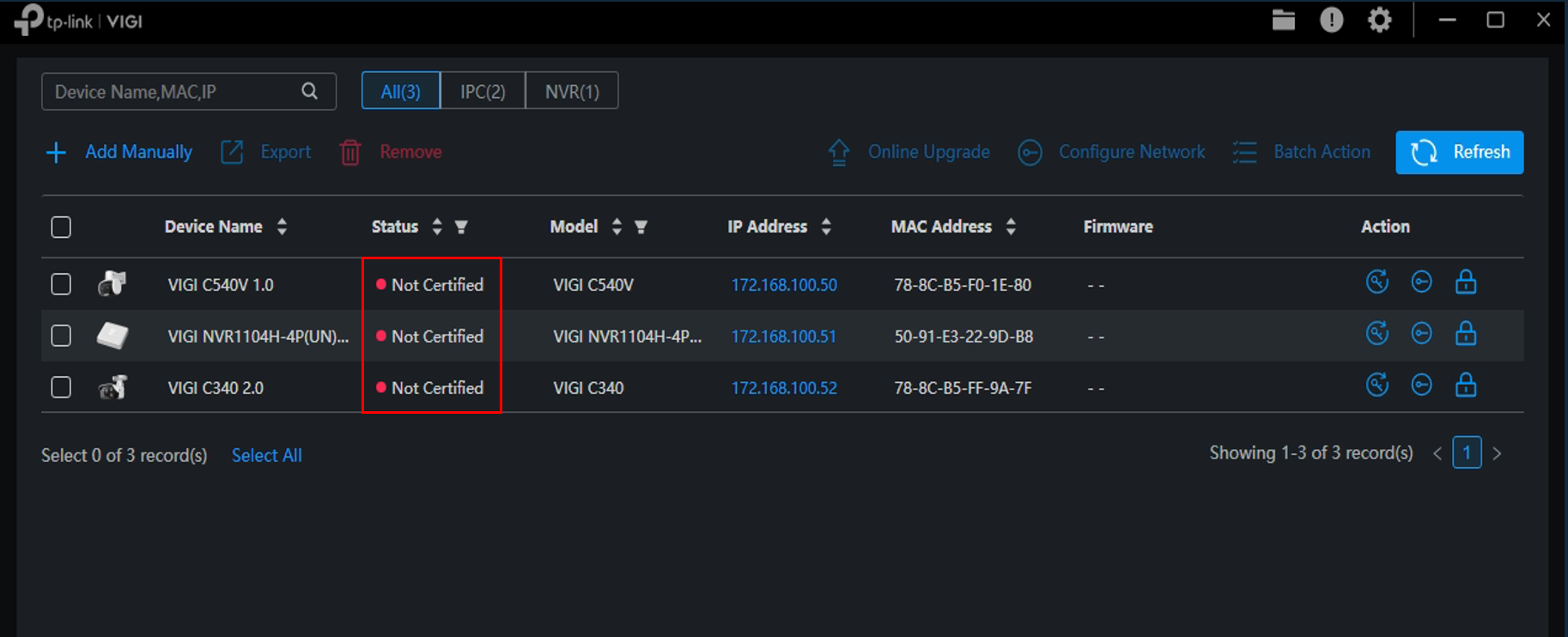1568x637 pixels.
Task: Switch to the NVR(1) tab
Action: (572, 90)
